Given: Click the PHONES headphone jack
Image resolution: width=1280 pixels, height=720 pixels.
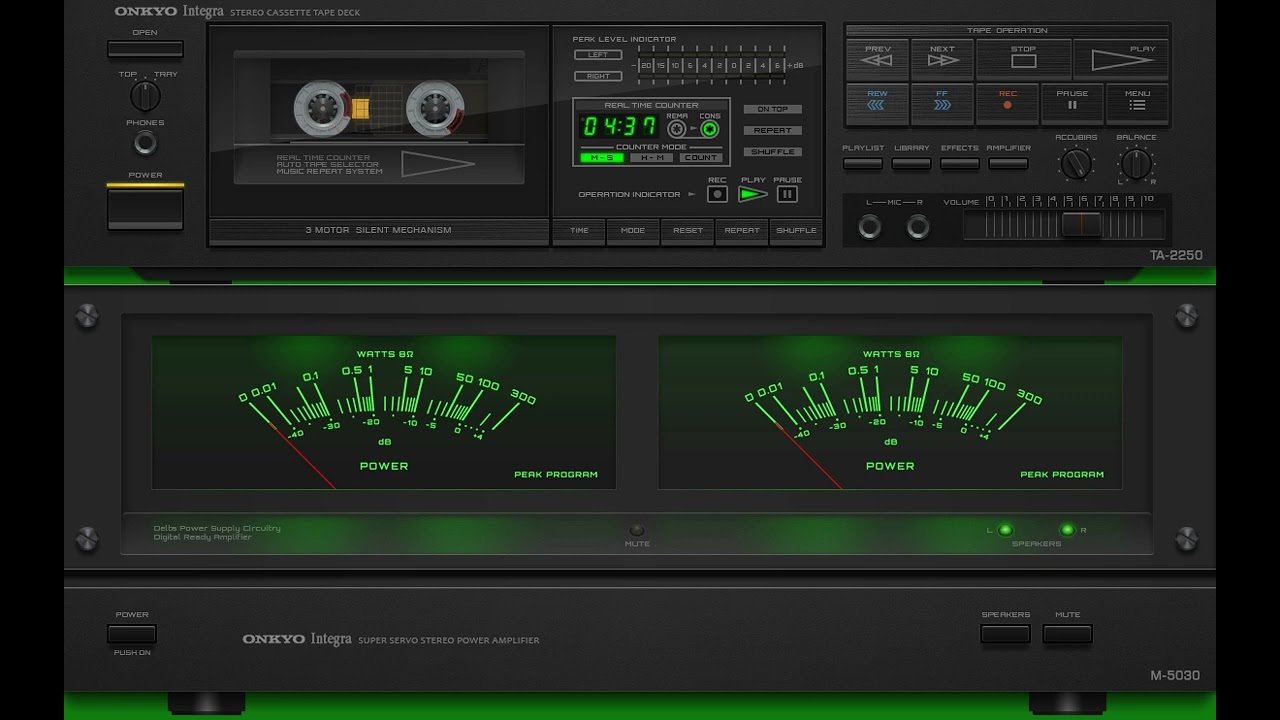Looking at the screenshot, I should (145, 143).
